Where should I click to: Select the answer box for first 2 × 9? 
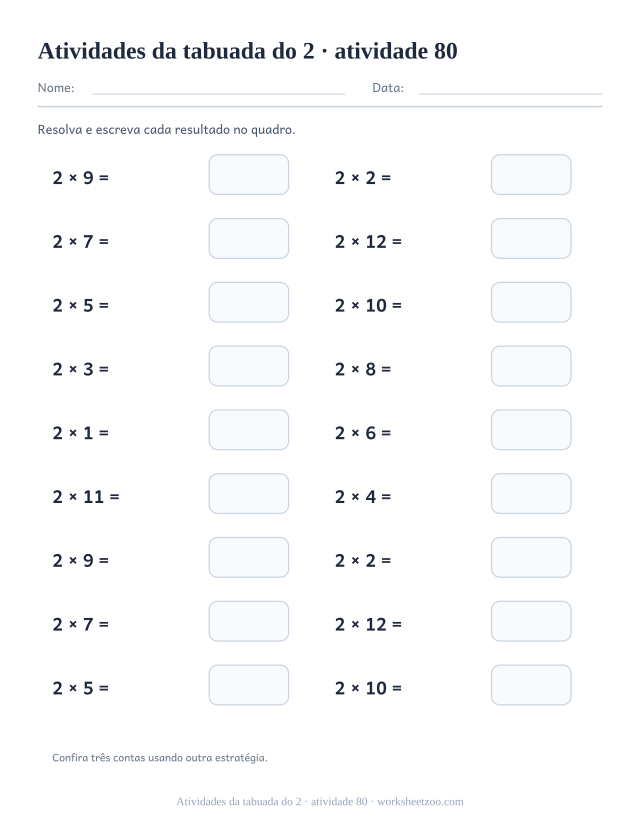[249, 175]
